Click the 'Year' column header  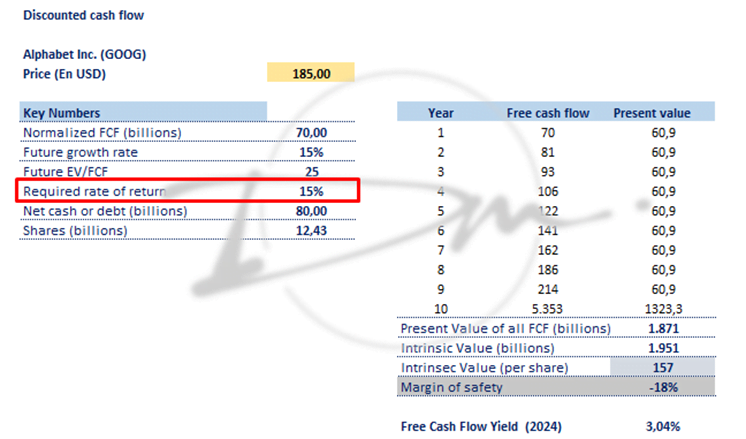pos(441,113)
